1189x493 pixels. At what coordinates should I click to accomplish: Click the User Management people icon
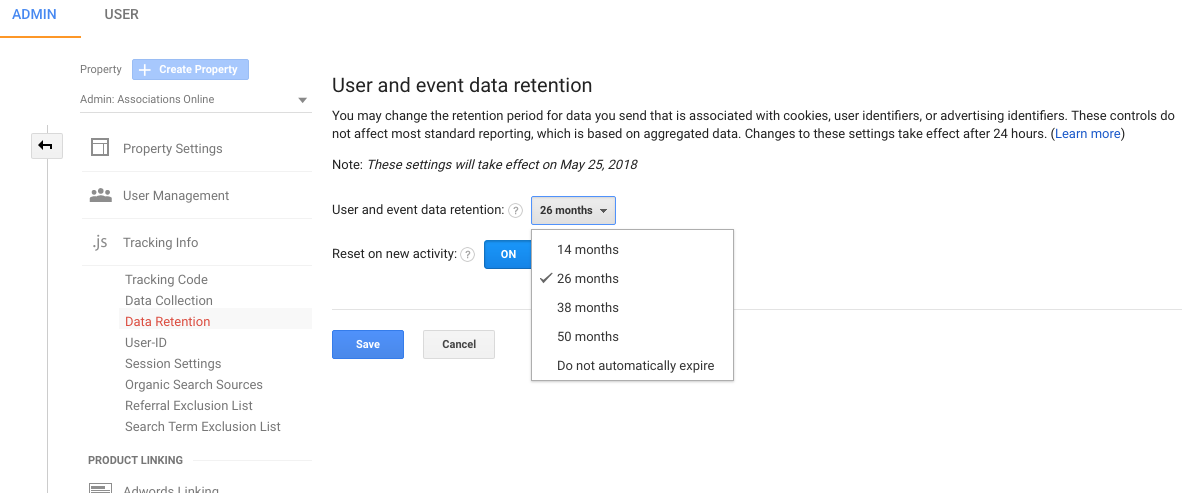pyautogui.click(x=100, y=195)
